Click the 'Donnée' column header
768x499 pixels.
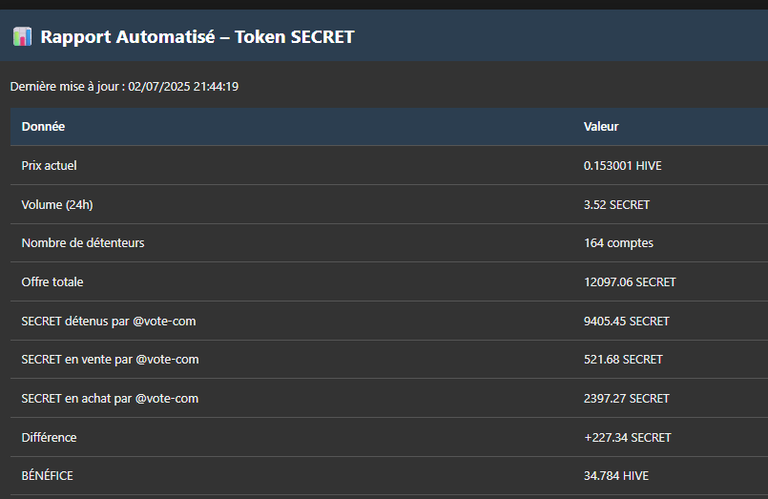pyautogui.click(x=43, y=126)
